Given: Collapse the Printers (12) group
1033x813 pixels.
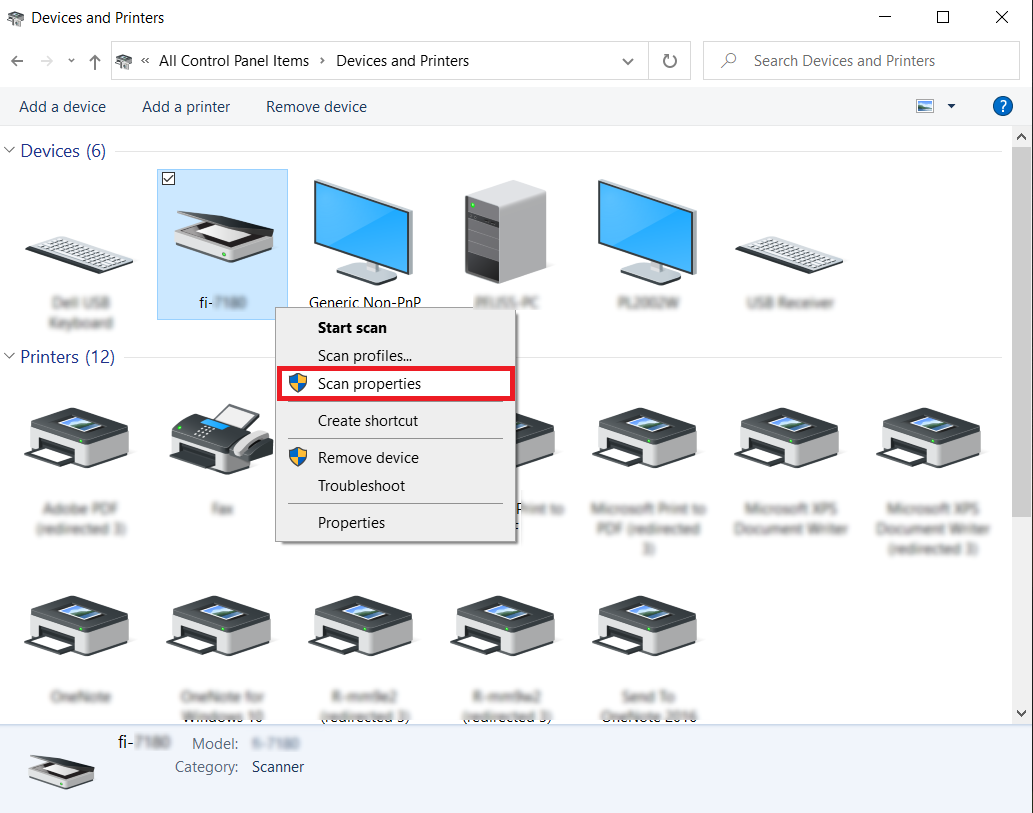Looking at the screenshot, I should (x=10, y=357).
